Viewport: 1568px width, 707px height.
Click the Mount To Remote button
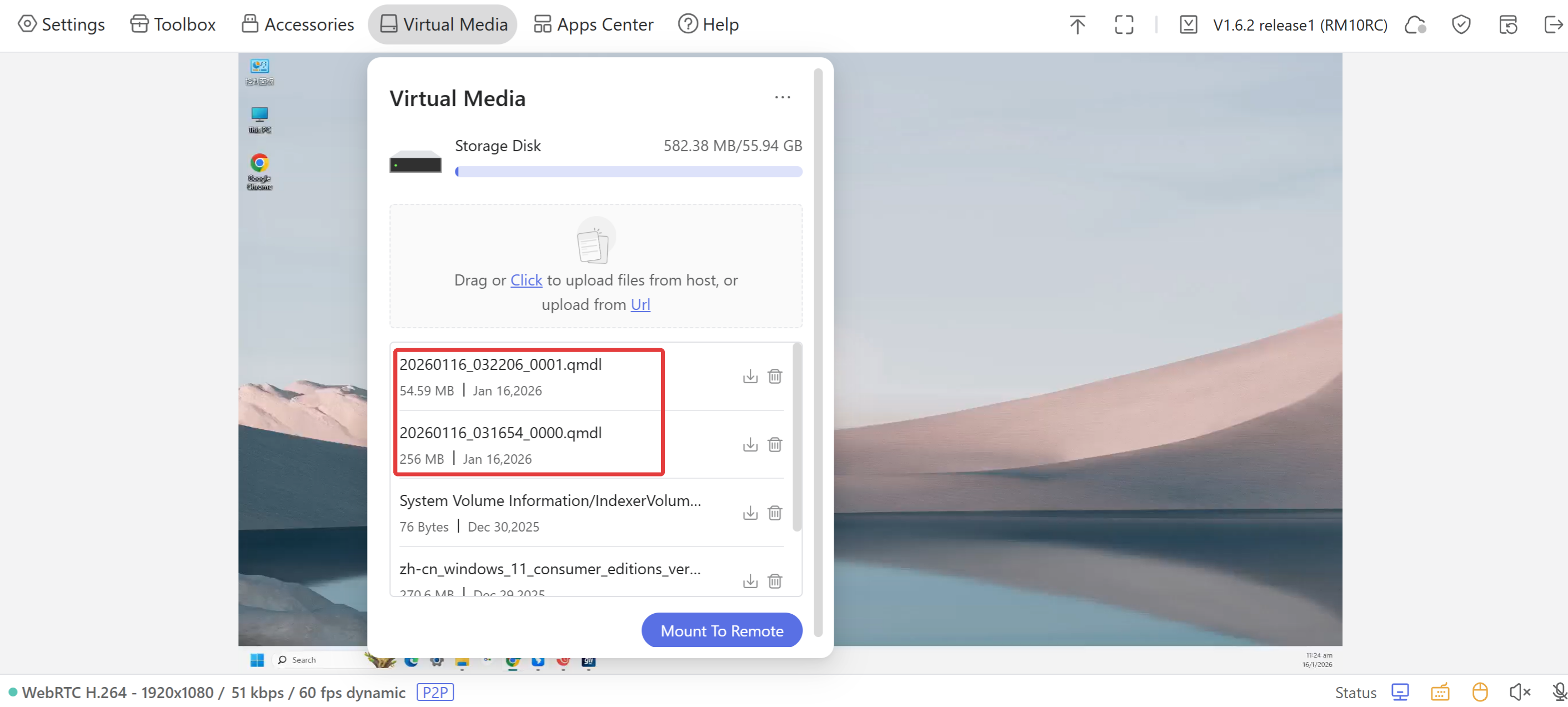722,630
